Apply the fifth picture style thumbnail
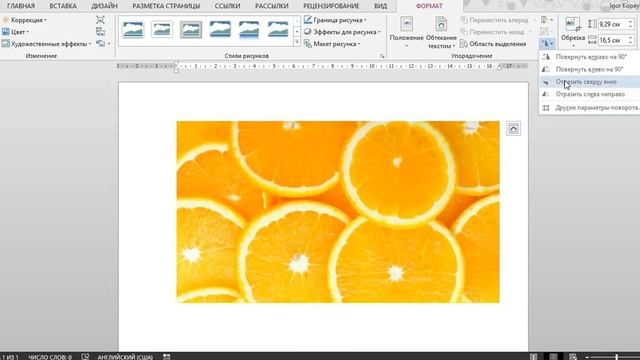This screenshot has height=360, width=640. (249, 29)
